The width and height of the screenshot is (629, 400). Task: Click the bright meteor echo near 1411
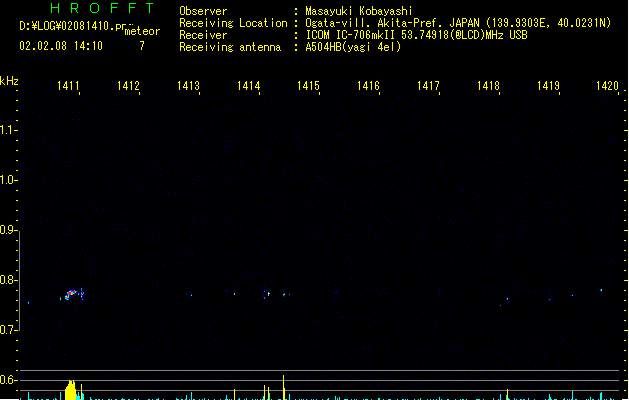(x=71, y=294)
